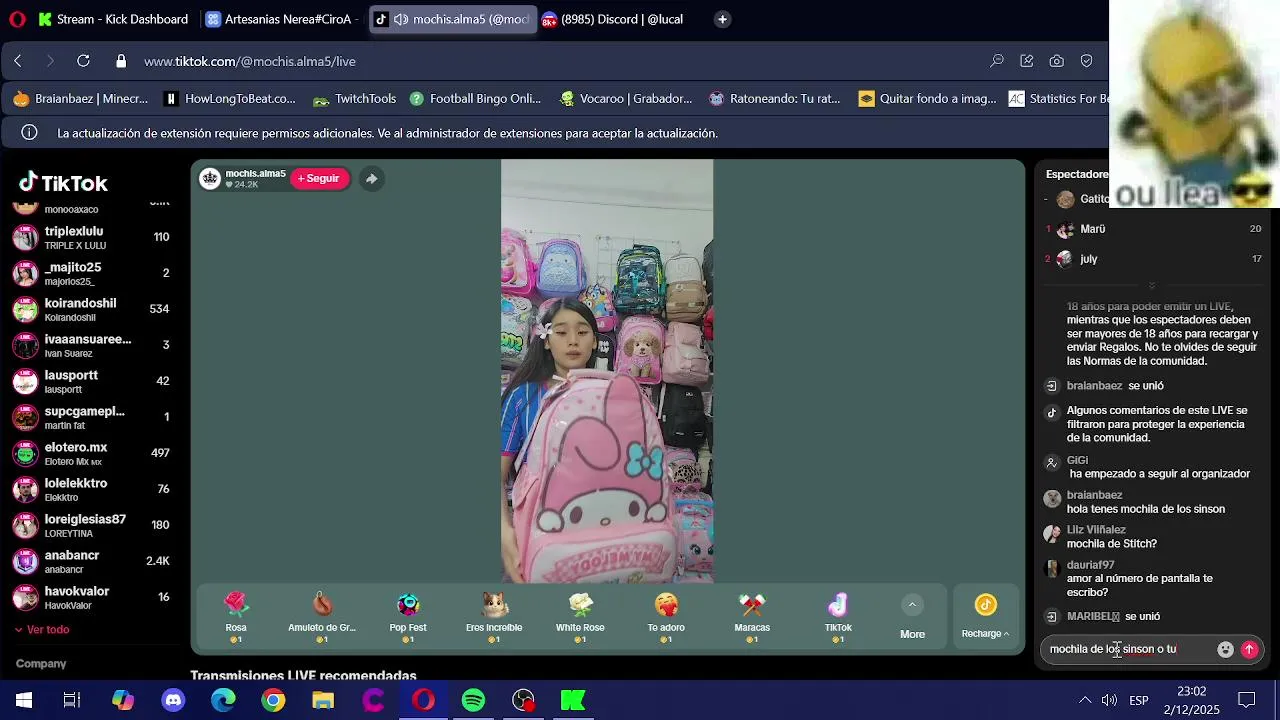Send the Maracas gift
1280x720 pixels.
[x=752, y=616]
